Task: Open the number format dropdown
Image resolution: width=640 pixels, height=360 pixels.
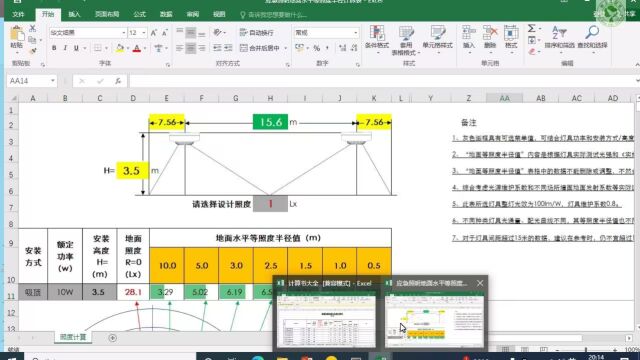Action: click(x=356, y=33)
